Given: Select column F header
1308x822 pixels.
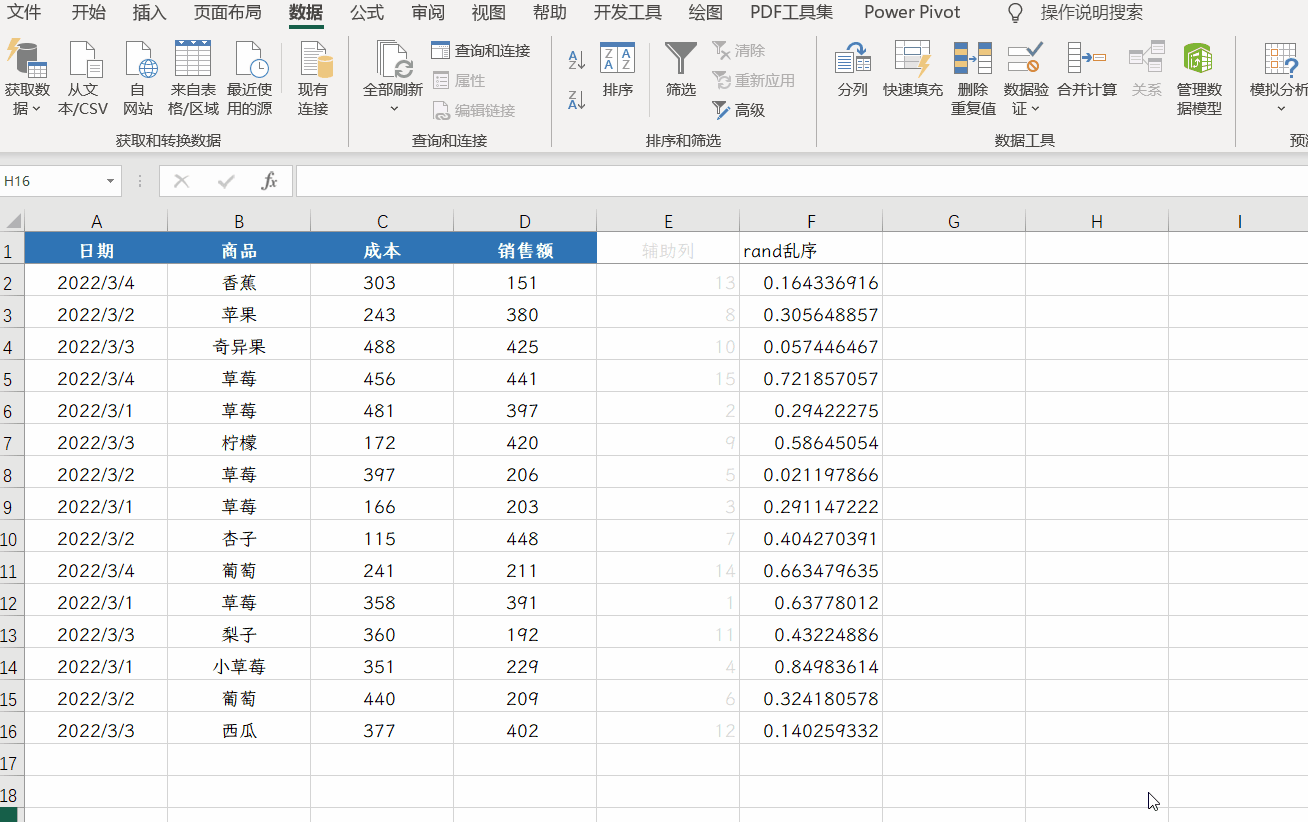Looking at the screenshot, I should (x=811, y=221).
